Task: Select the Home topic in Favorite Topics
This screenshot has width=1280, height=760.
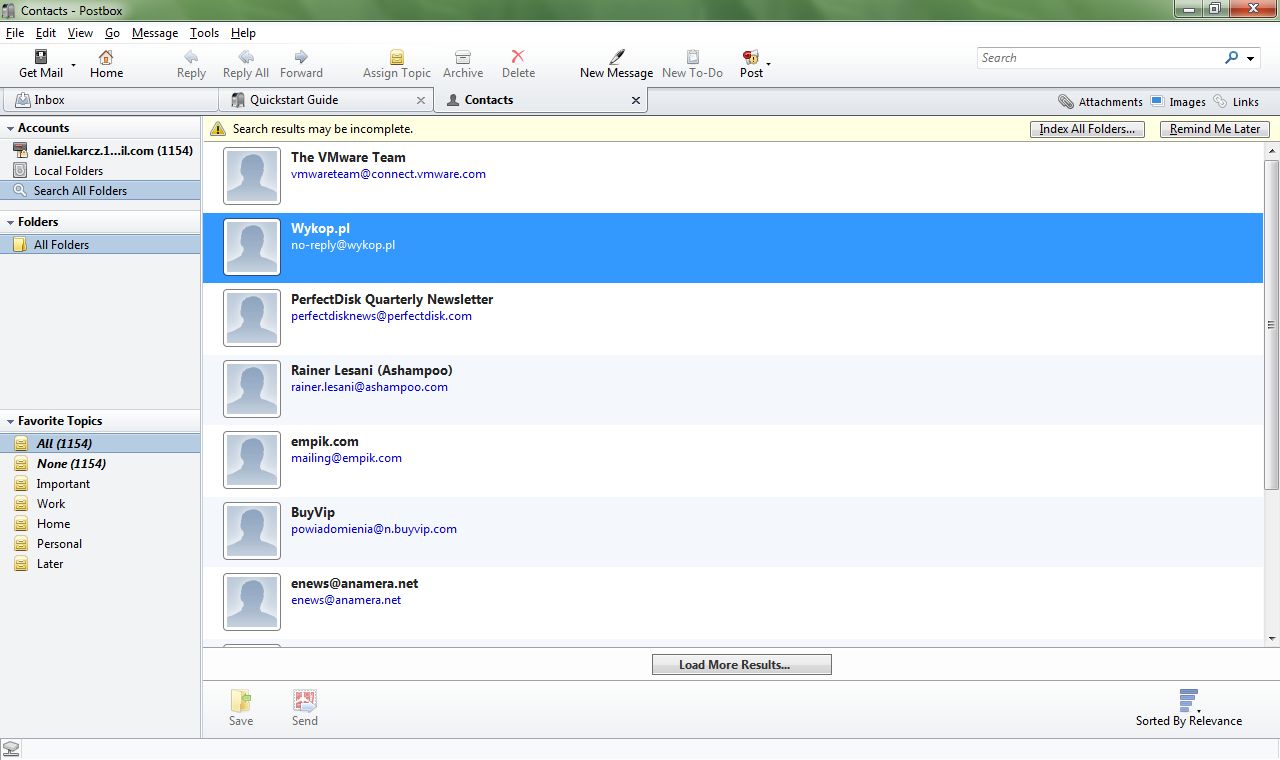Action: [100, 524]
